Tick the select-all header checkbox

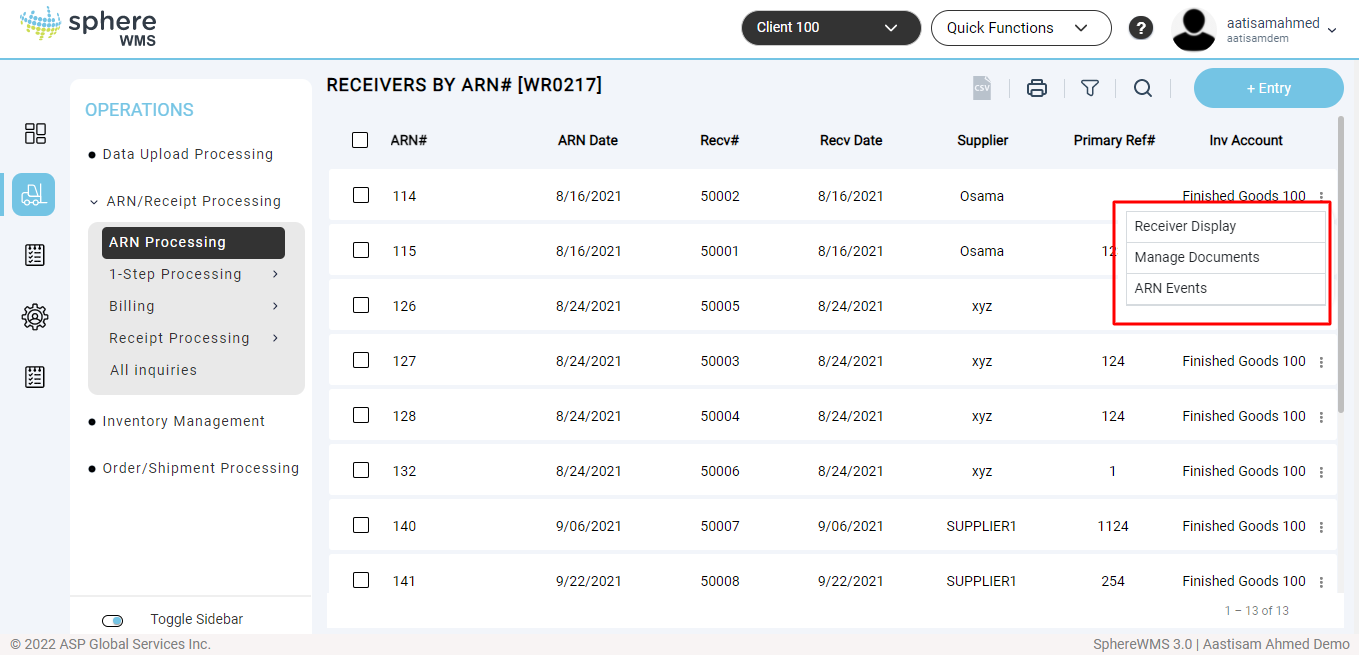tap(360, 140)
